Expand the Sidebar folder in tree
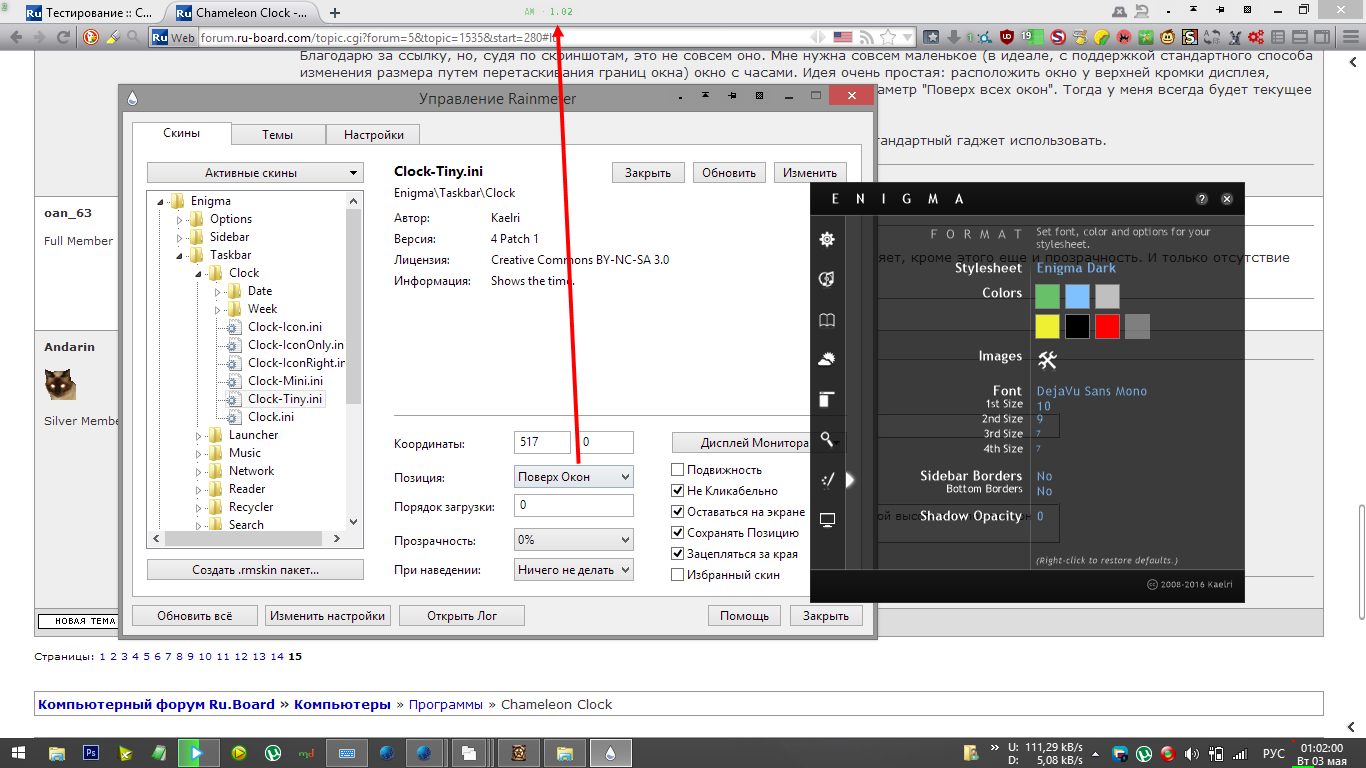The image size is (1366, 768). coord(181,237)
